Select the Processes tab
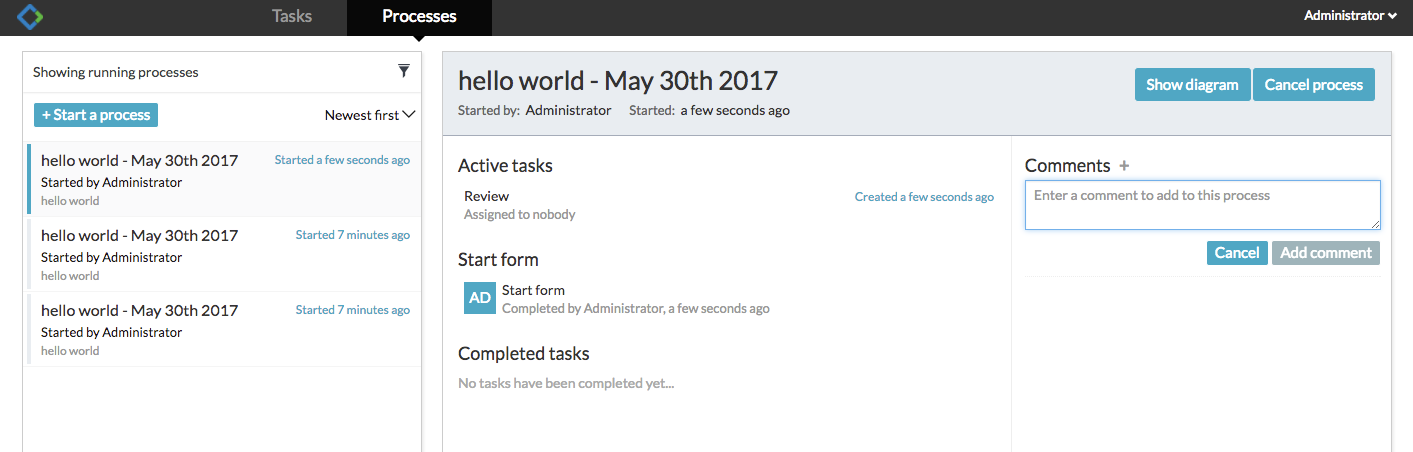The height and width of the screenshot is (452, 1413). tap(419, 16)
